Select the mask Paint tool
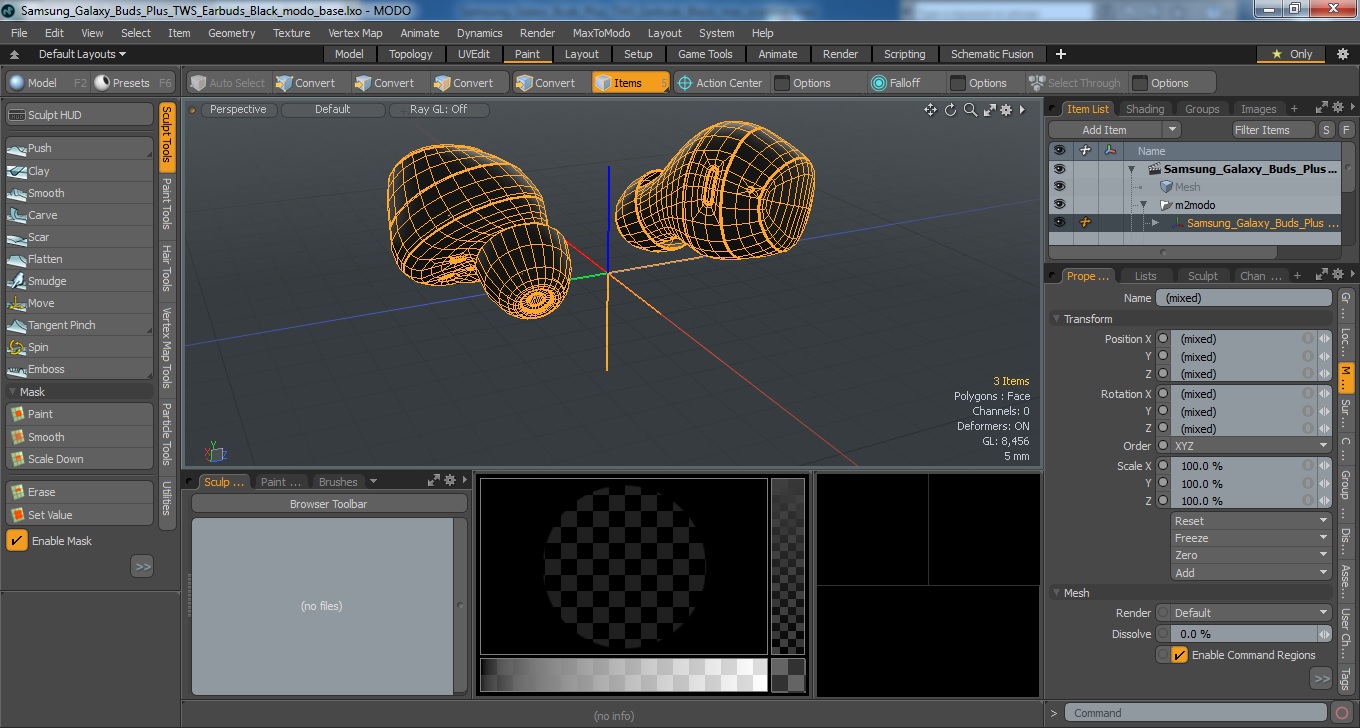This screenshot has width=1360, height=728. coord(80,414)
